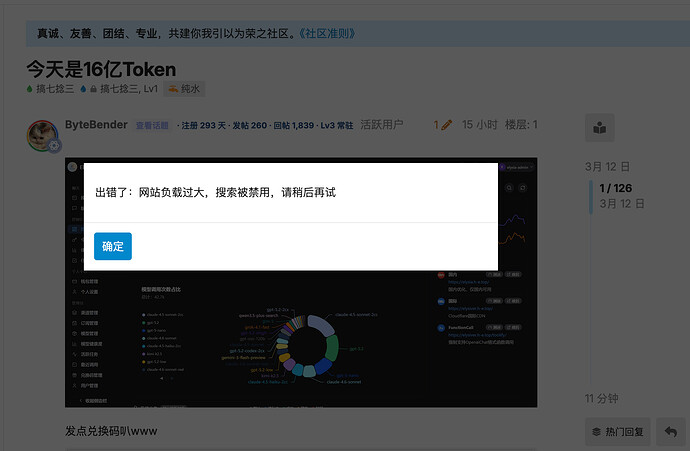This screenshot has height=451, width=690.
Task: Open the ByteBender username link
Action: pos(96,125)
